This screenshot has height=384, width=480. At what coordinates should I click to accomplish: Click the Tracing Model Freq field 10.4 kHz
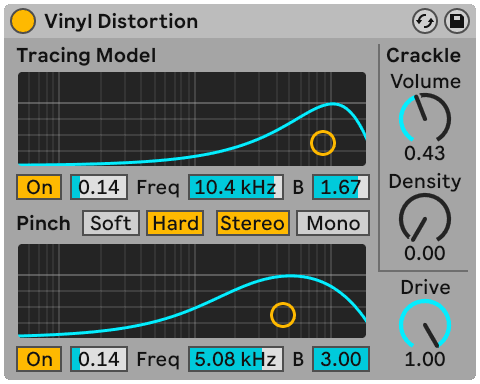click(x=236, y=187)
